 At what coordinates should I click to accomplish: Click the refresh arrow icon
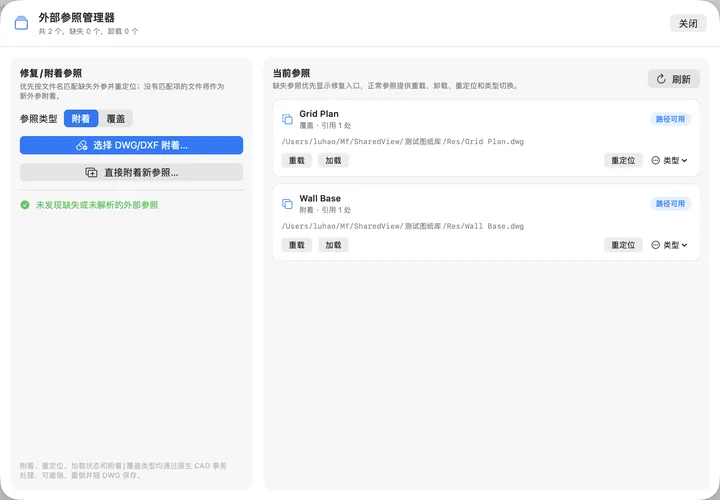tap(661, 79)
